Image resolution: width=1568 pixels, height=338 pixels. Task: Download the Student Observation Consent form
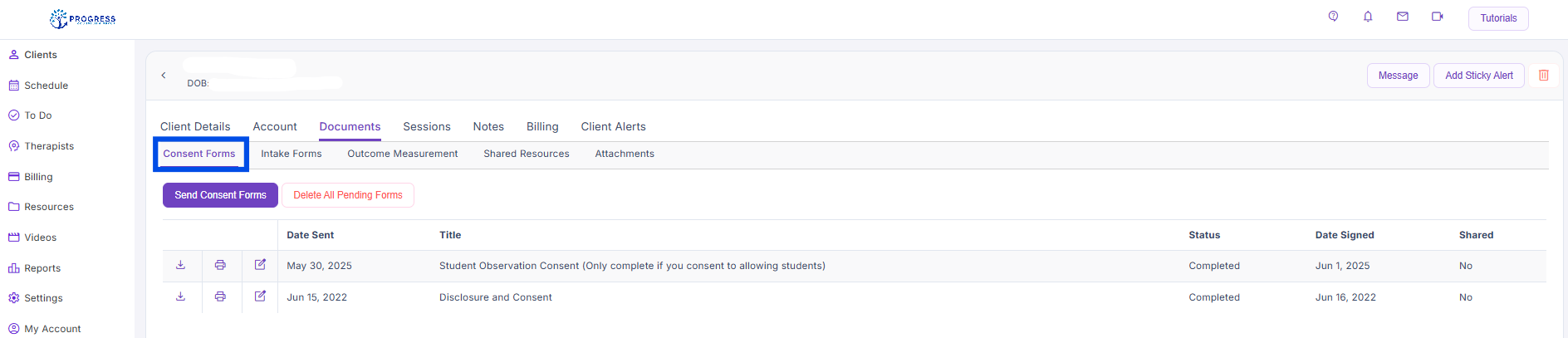pyautogui.click(x=180, y=265)
